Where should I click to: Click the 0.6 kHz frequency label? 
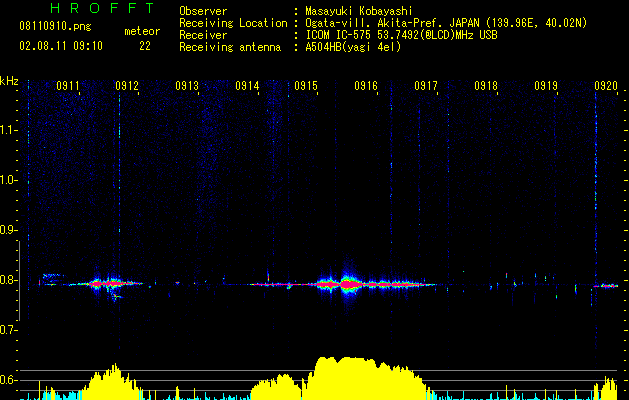click(7, 380)
